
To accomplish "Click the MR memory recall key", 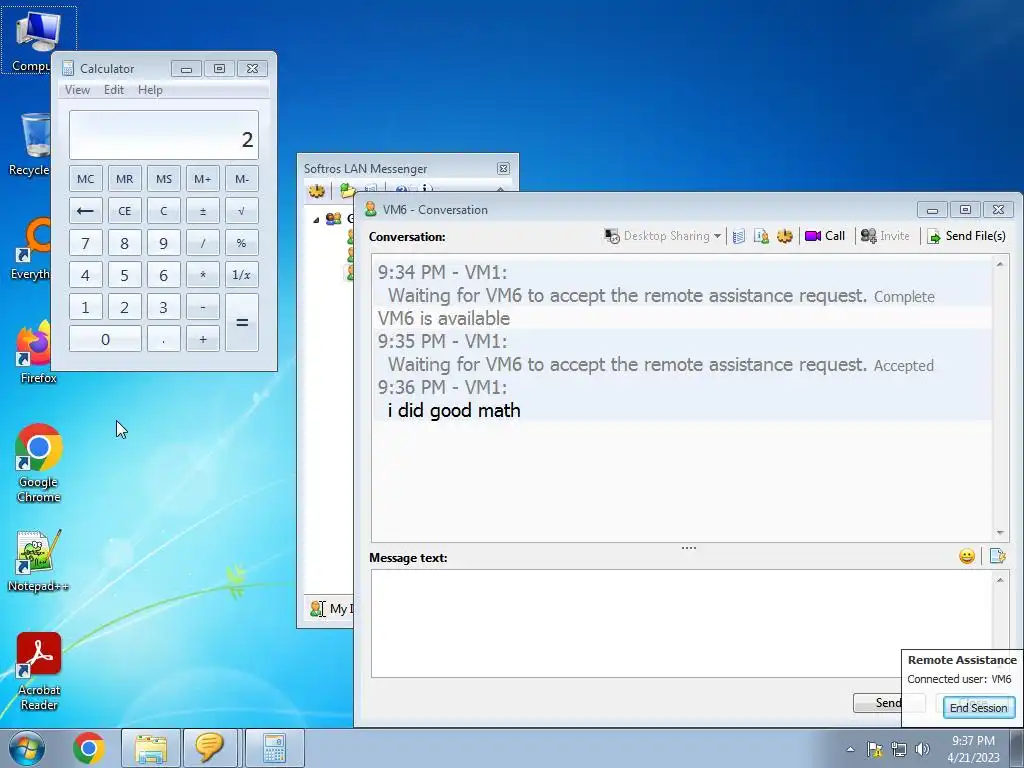I will [125, 179].
